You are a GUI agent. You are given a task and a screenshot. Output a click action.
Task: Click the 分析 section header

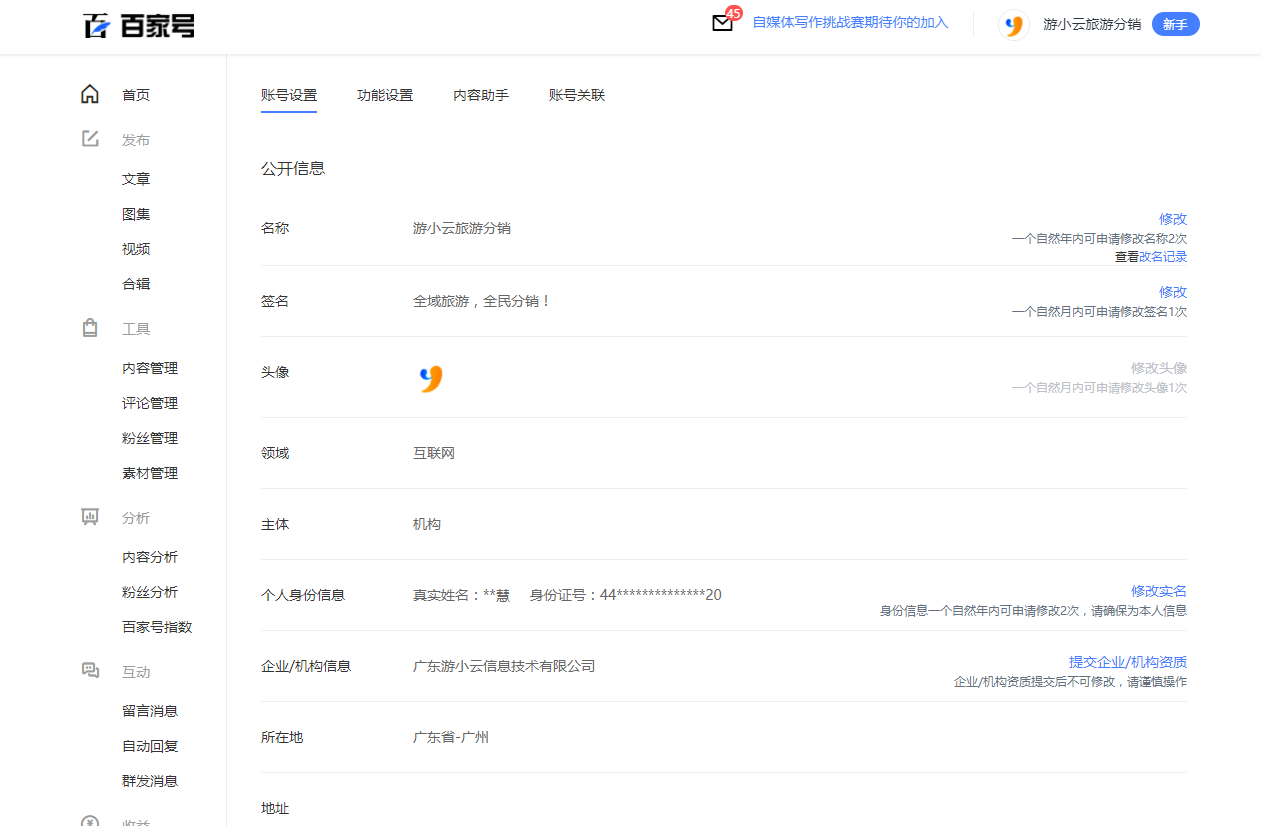click(136, 518)
